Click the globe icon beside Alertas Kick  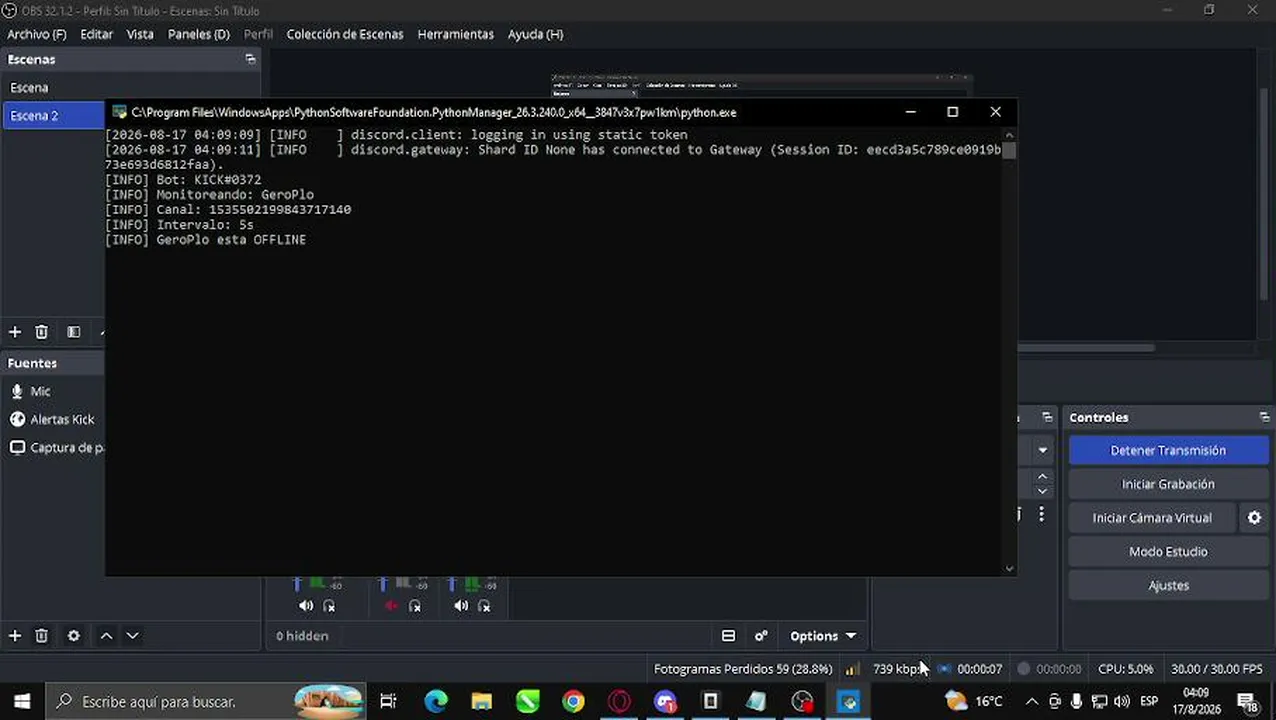pos(17,420)
